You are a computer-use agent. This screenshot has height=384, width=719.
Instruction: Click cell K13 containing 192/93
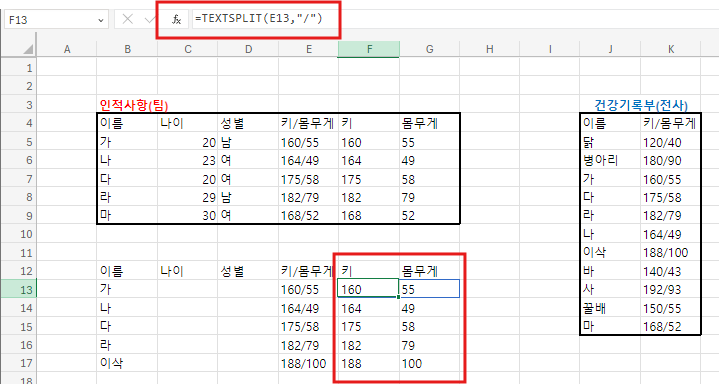click(x=671, y=289)
